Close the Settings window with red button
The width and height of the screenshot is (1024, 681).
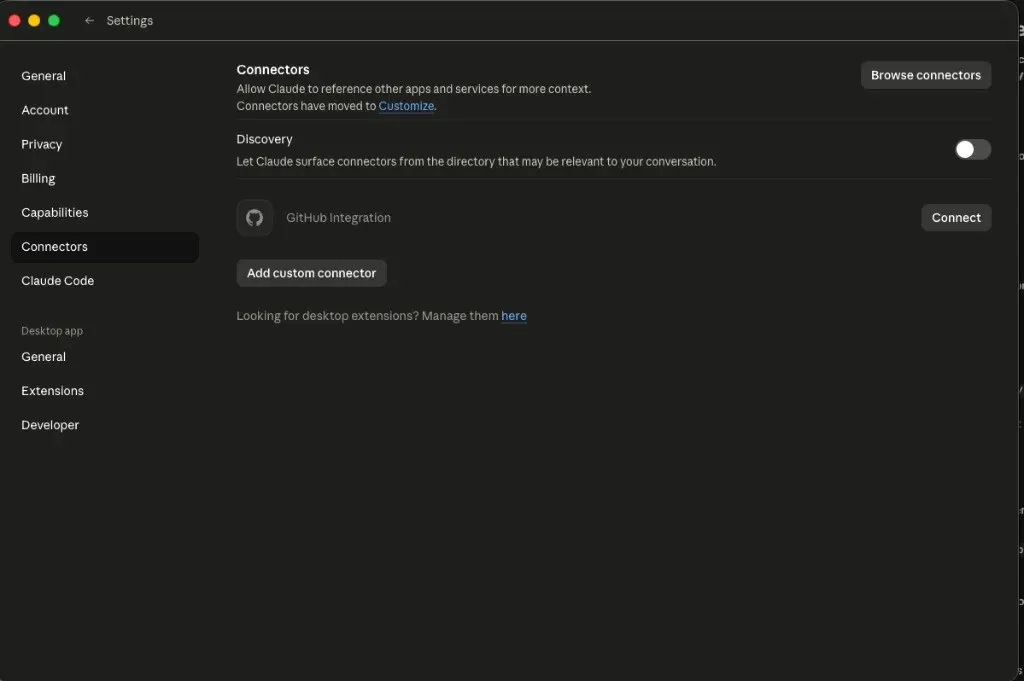coord(14,21)
